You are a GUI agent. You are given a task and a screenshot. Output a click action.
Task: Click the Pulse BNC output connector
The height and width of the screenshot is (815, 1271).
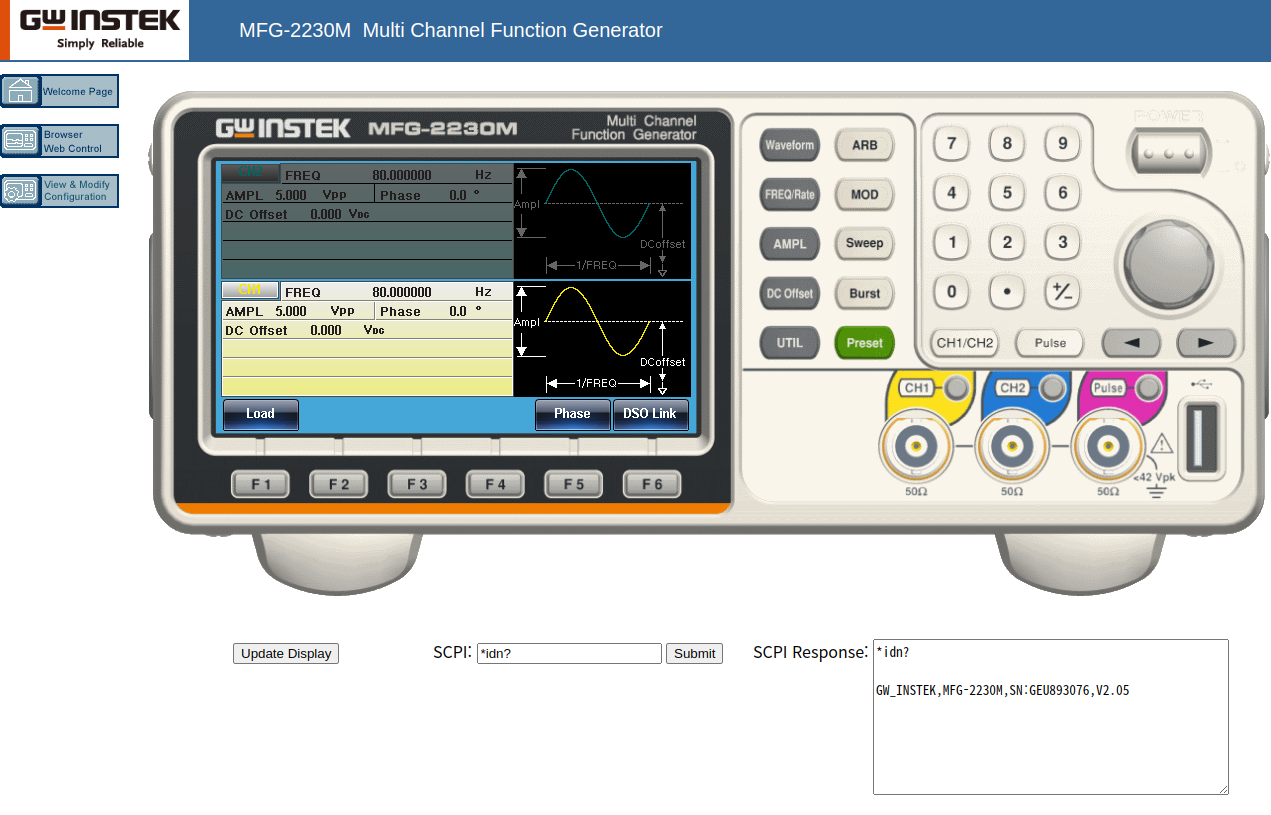point(1108,447)
